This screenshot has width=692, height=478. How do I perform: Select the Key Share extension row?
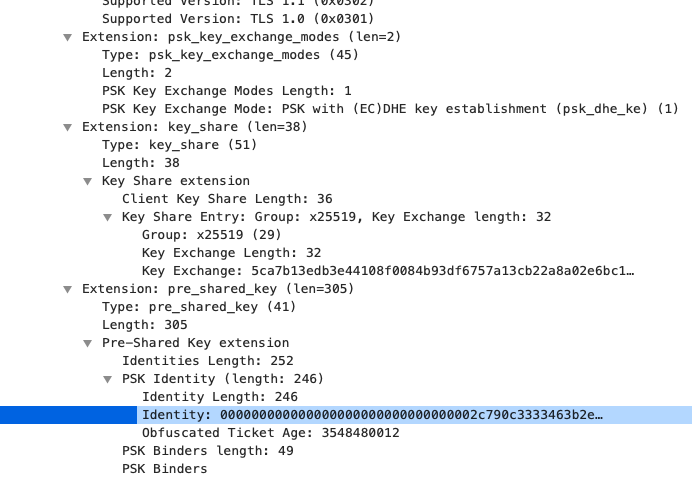coord(176,181)
